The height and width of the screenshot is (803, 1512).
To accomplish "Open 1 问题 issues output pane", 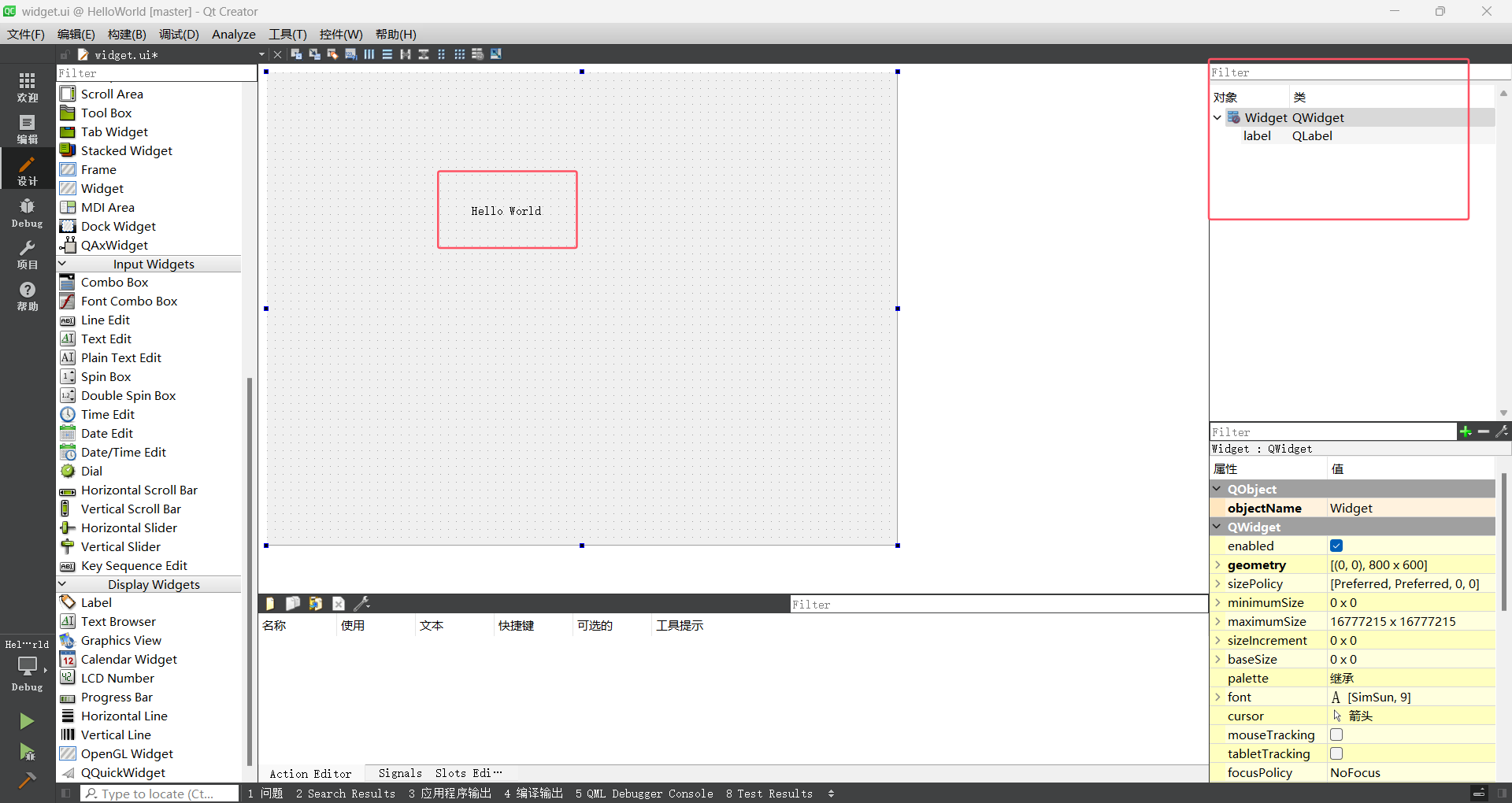I will (x=265, y=793).
